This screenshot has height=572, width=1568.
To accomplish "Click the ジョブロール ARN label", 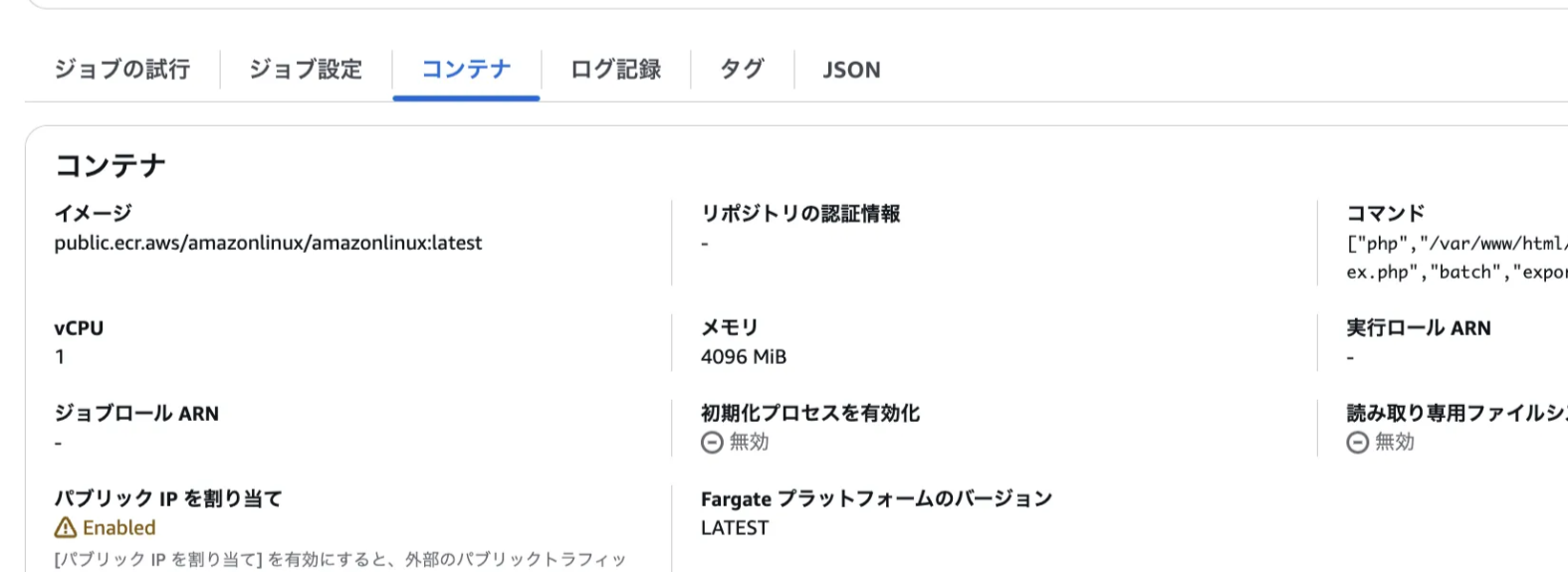I will tap(136, 414).
